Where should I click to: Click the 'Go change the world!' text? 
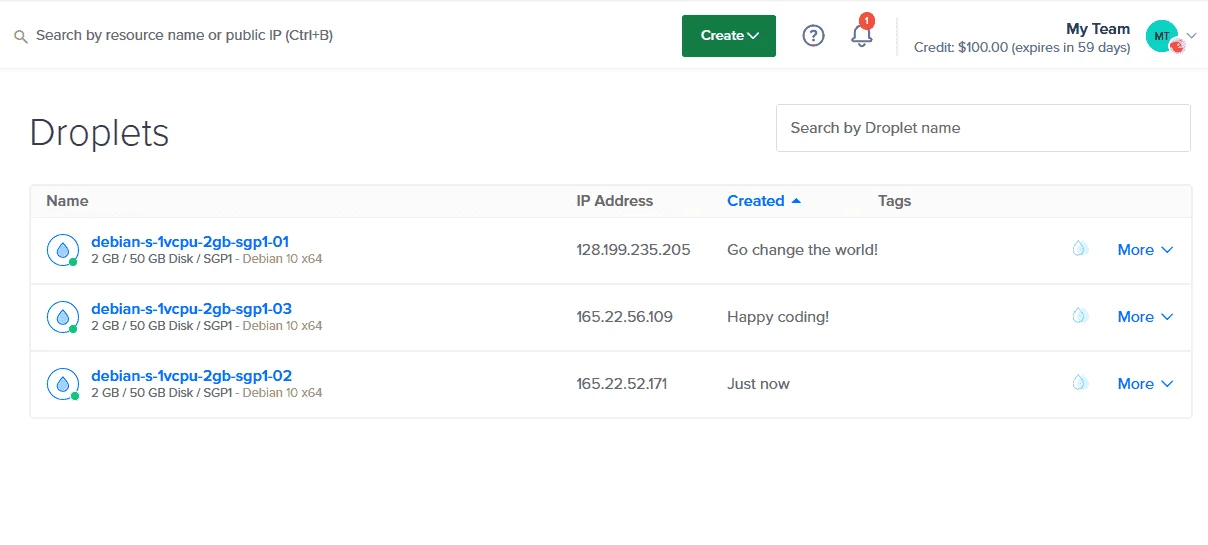coord(802,250)
